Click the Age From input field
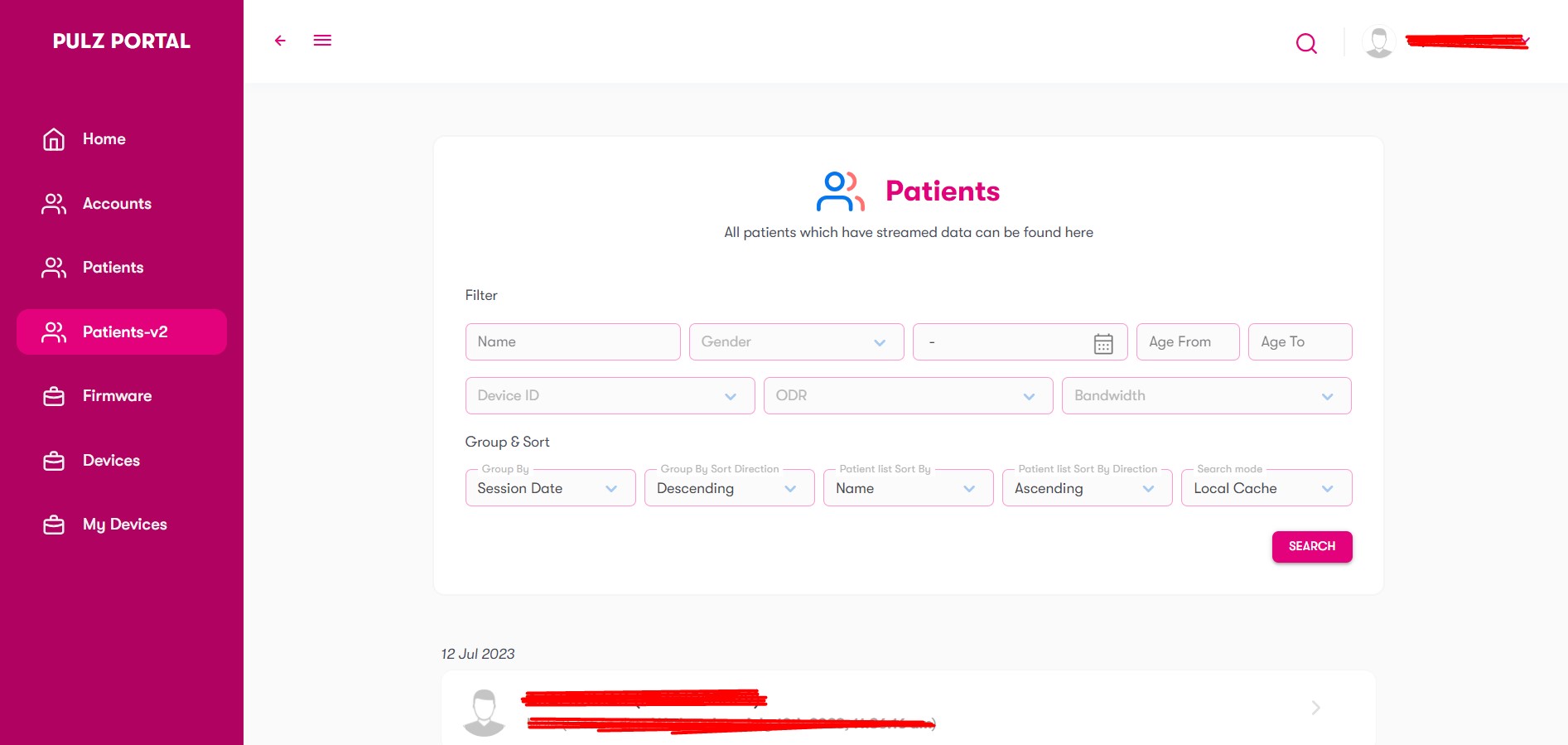Viewport: 1568px width, 745px height. (1188, 342)
